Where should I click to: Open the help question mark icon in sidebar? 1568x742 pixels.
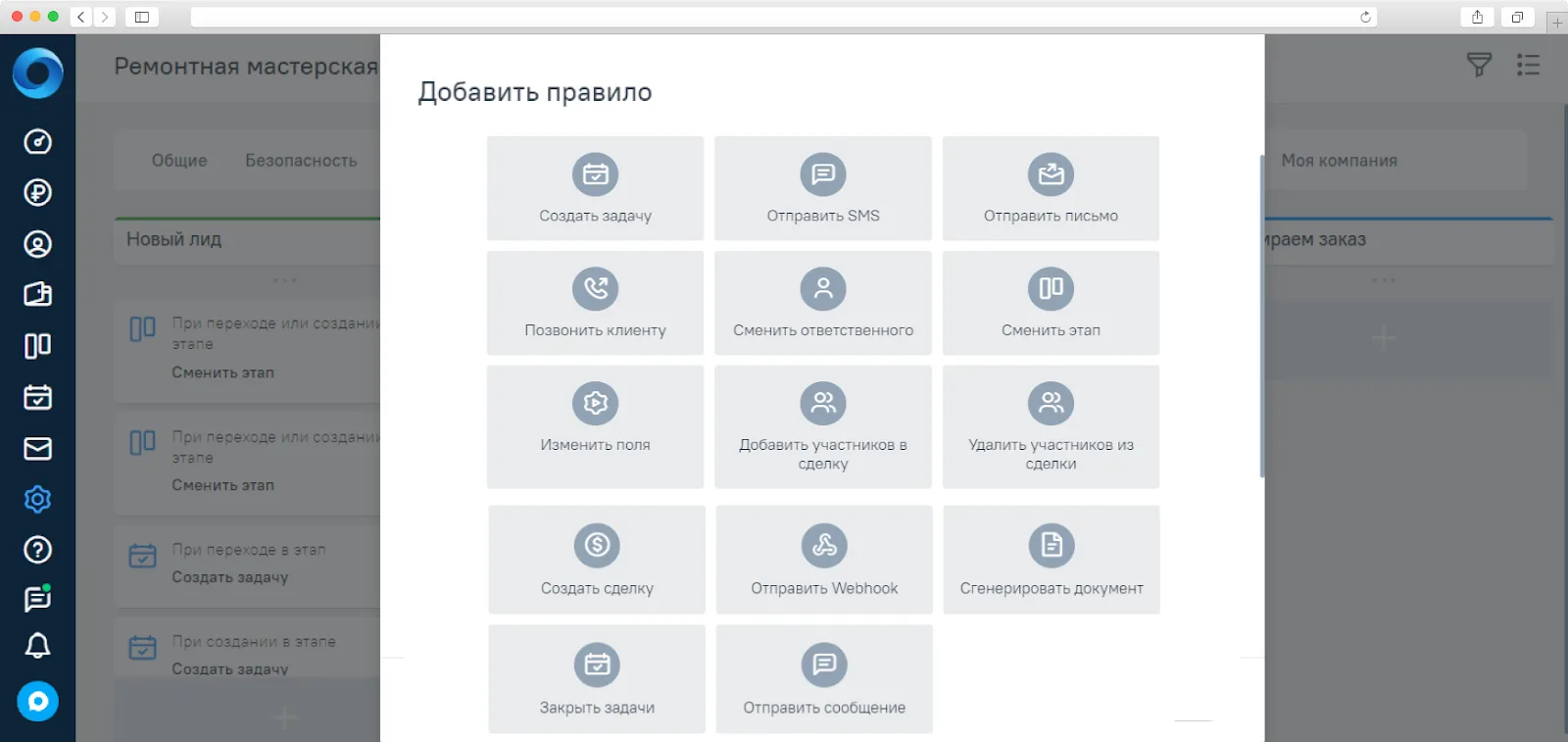(37, 550)
